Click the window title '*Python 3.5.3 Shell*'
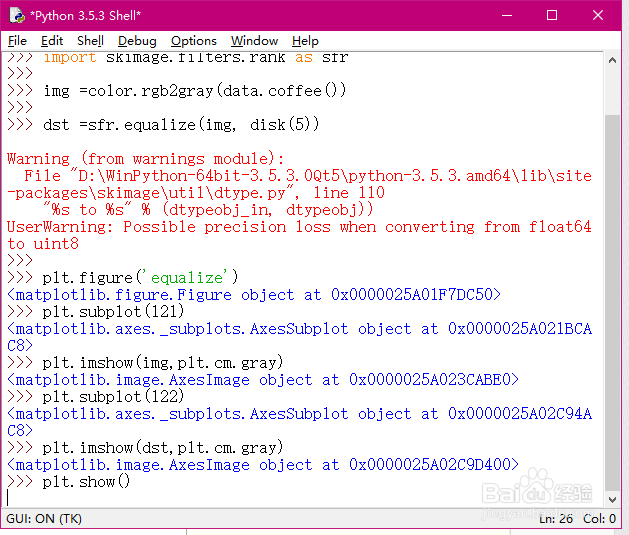The height and width of the screenshot is (535, 629). [x=85, y=16]
